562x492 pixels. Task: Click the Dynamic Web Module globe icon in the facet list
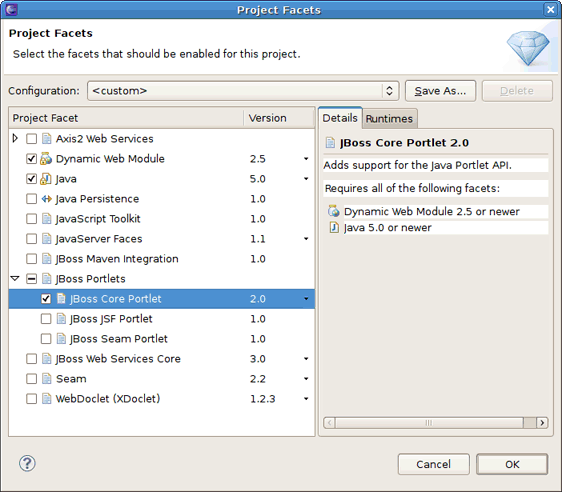(46, 158)
